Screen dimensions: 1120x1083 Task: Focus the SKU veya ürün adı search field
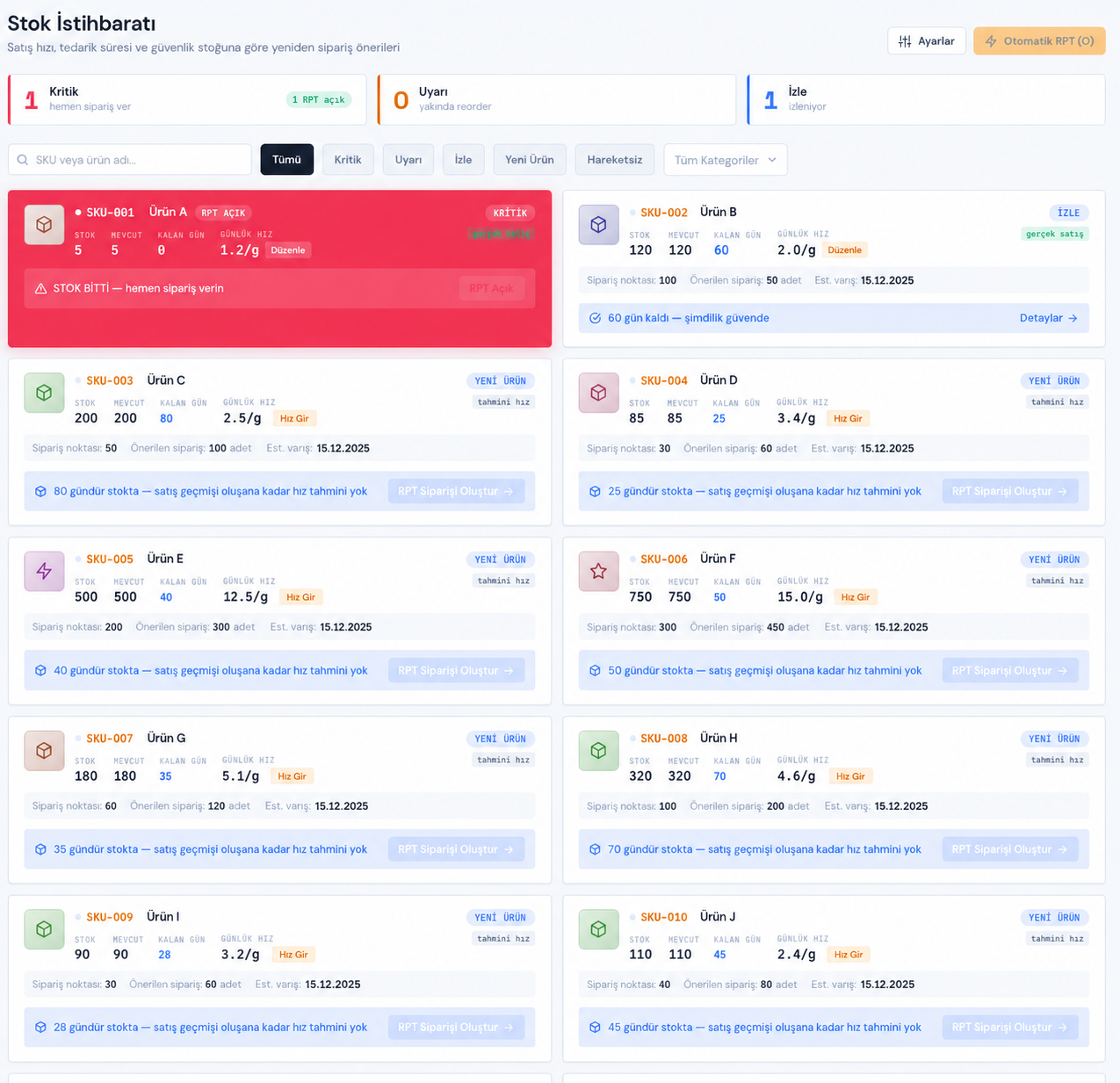(x=130, y=160)
